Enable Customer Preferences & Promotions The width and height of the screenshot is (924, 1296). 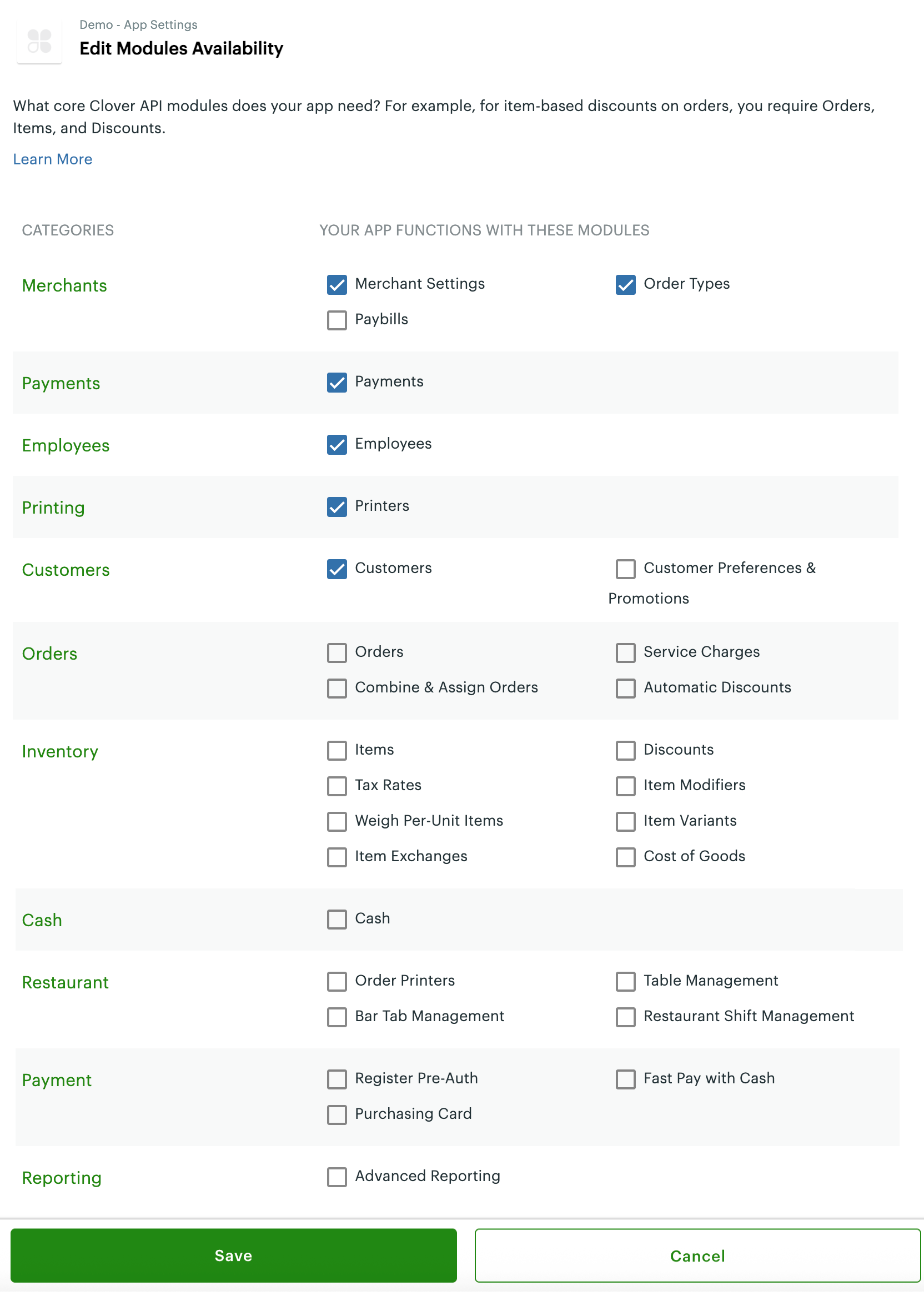[x=626, y=569]
